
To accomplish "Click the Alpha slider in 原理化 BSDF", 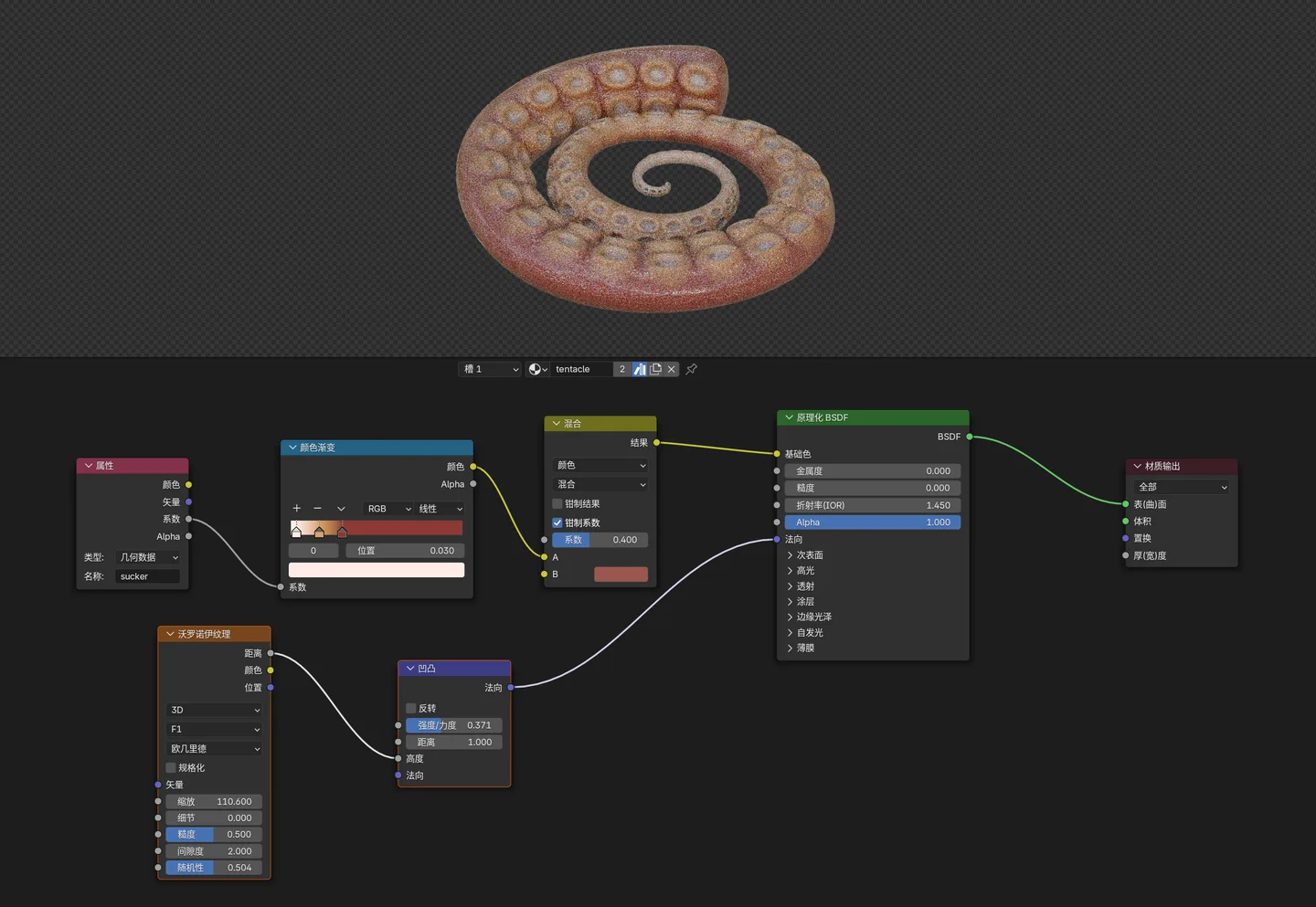I will click(x=873, y=522).
